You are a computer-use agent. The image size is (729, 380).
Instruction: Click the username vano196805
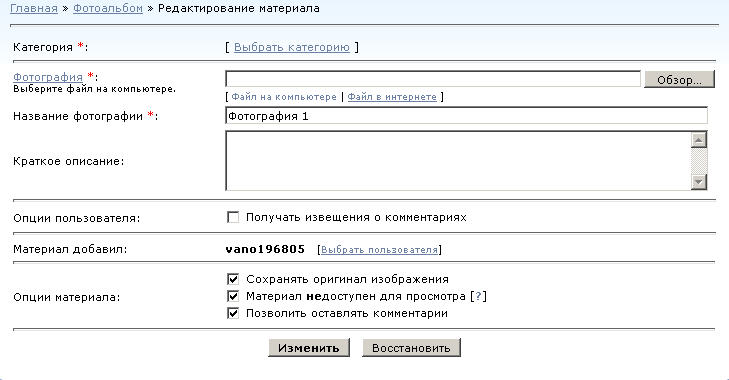265,249
